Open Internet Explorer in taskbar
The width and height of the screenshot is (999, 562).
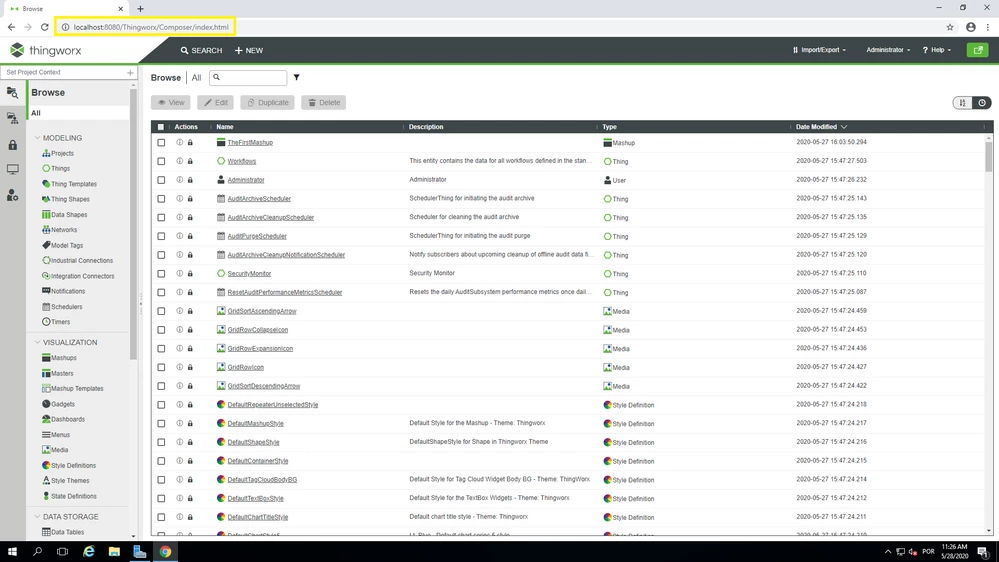[89, 551]
